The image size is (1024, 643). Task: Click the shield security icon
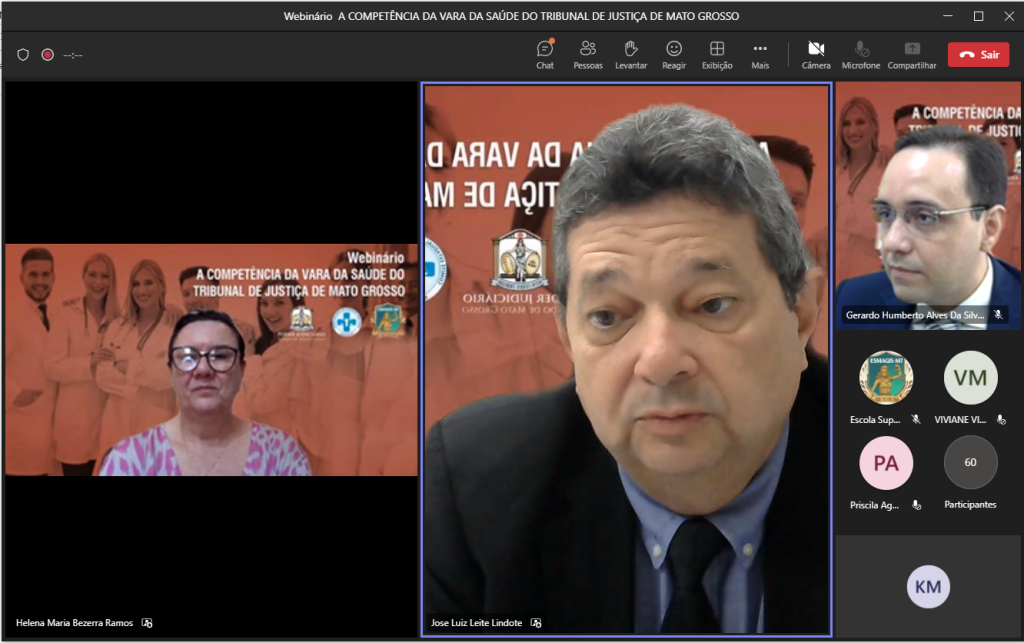(x=23, y=55)
